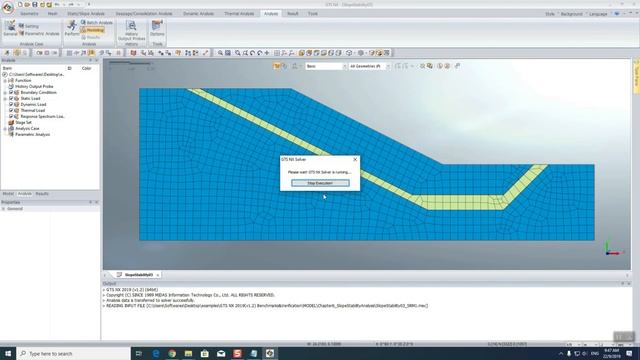Click the zoom magnifier icon in view toolbar
Viewport: 640px width, 360px height.
(x=220, y=53)
